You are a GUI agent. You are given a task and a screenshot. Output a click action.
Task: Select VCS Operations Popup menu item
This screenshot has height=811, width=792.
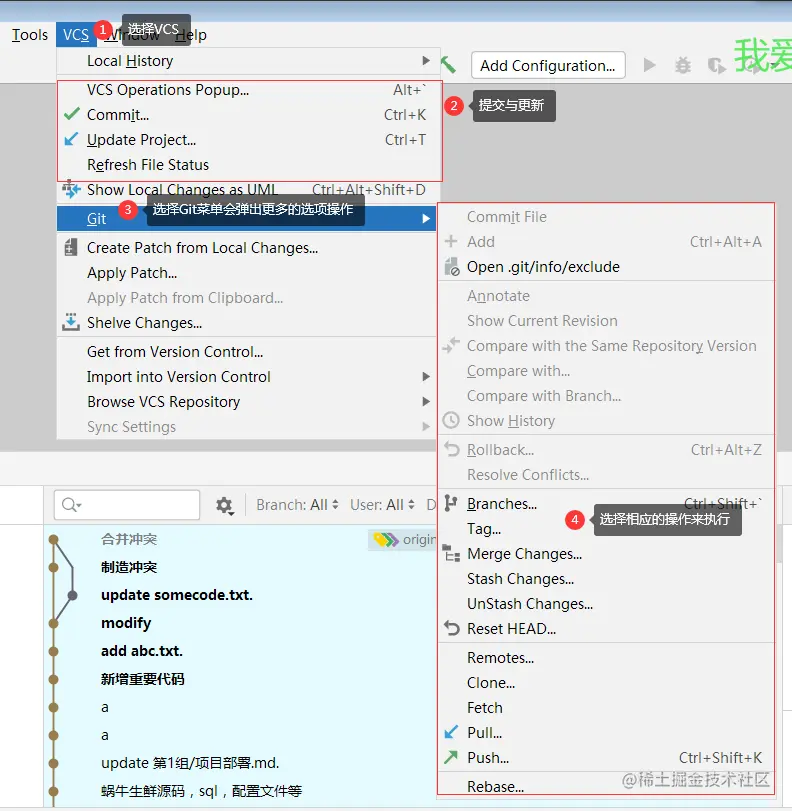click(249, 89)
